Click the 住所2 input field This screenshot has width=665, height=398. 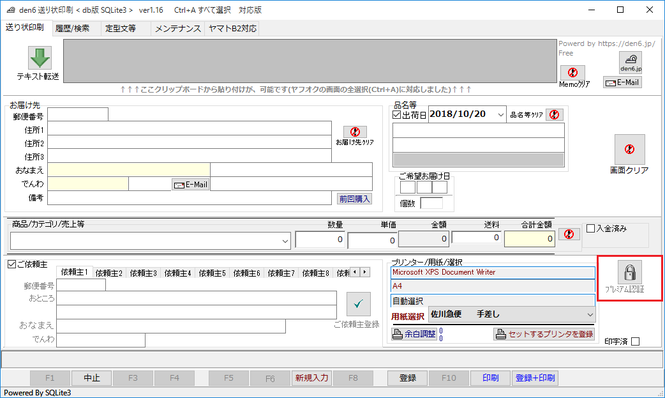[x=189, y=142]
